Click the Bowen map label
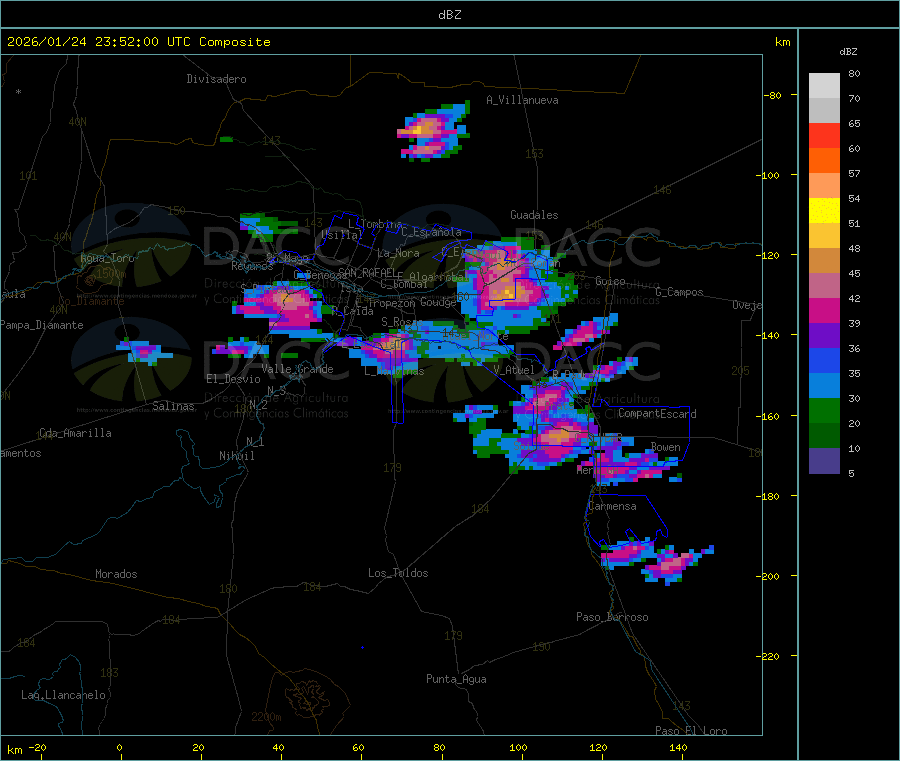Screen dimensions: 900x761 tap(666, 447)
